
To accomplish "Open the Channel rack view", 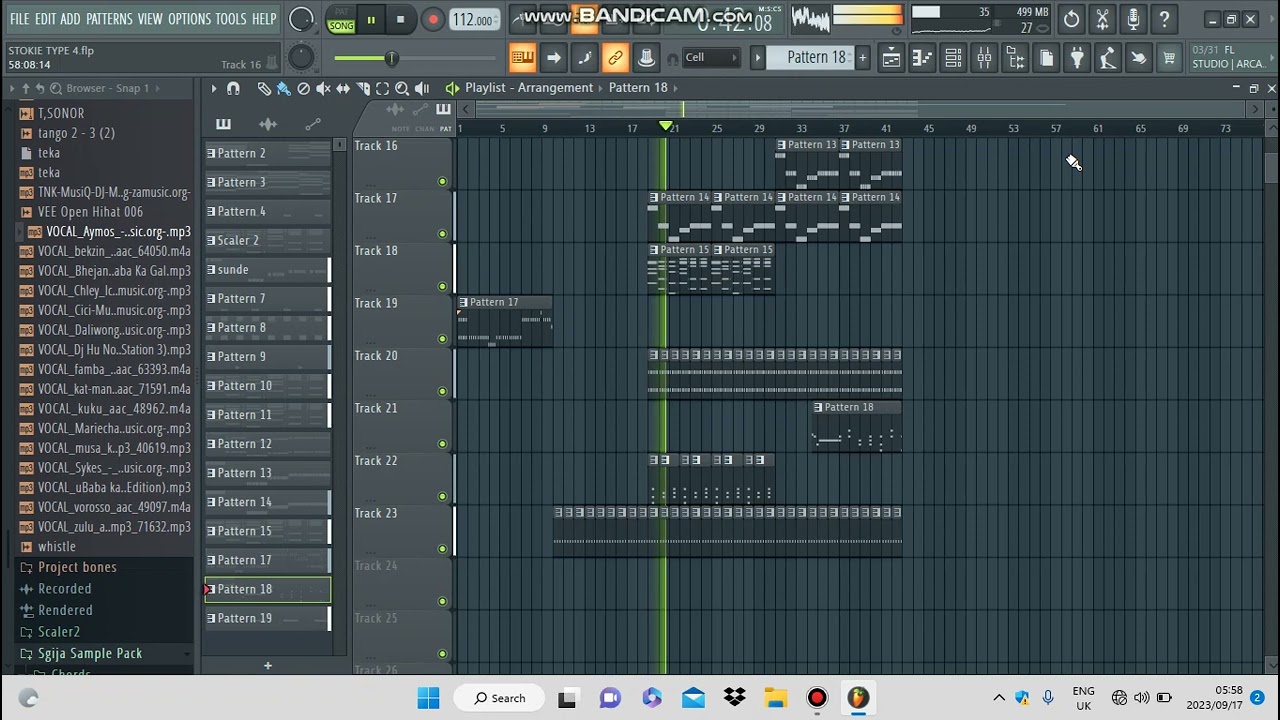I will coord(953,58).
